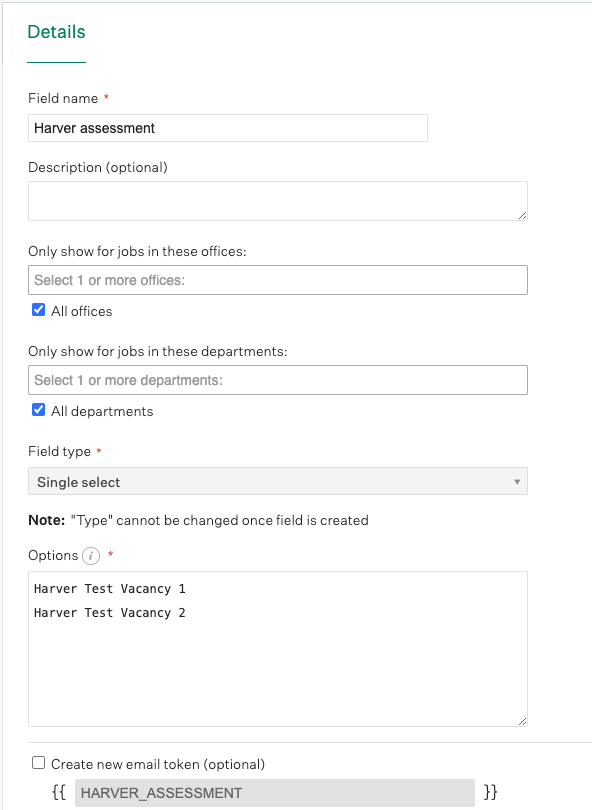Click the Field type dropdown arrow
The height and width of the screenshot is (810, 592).
point(517,482)
